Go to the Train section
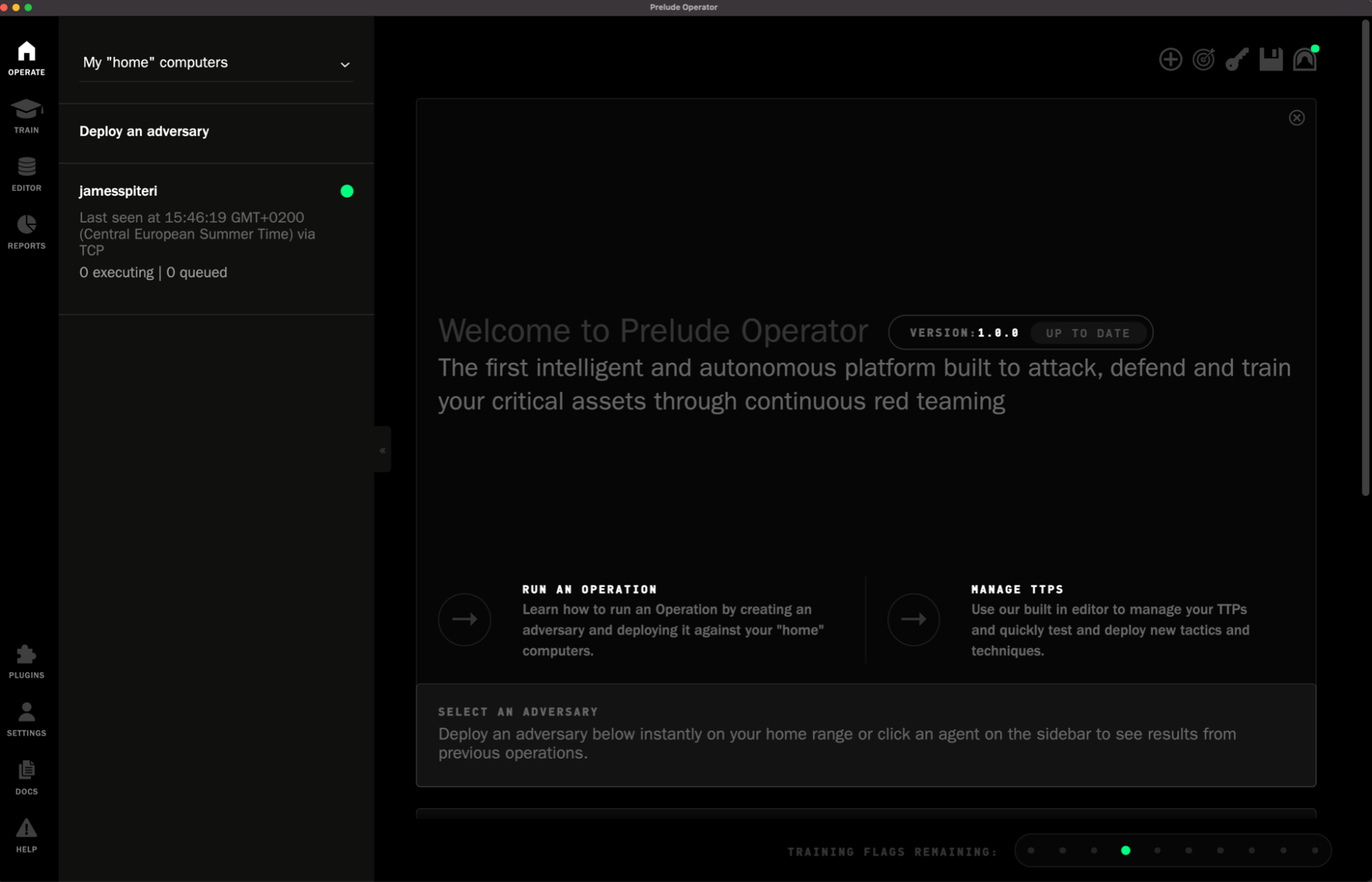 click(27, 115)
